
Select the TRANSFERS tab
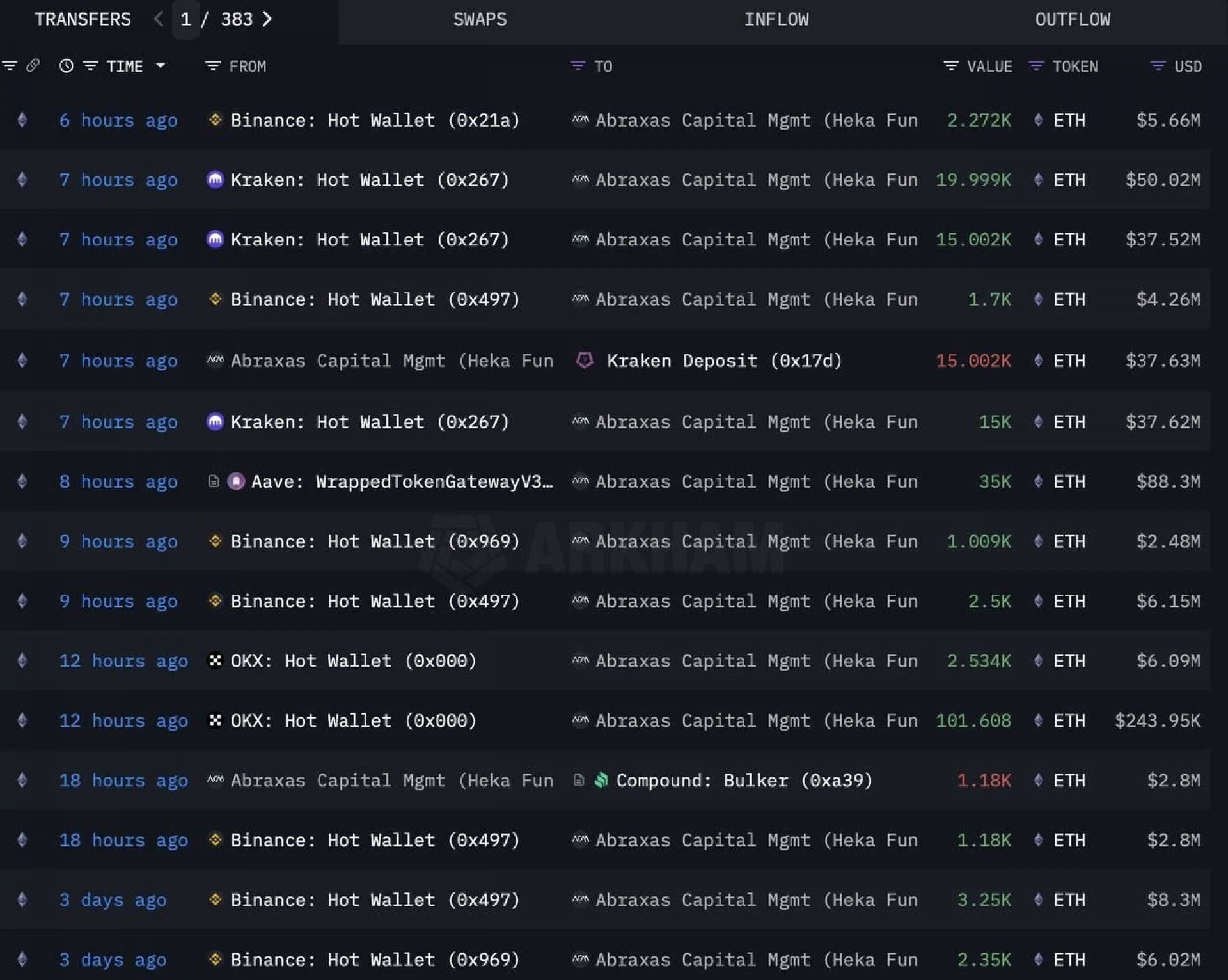tap(83, 20)
